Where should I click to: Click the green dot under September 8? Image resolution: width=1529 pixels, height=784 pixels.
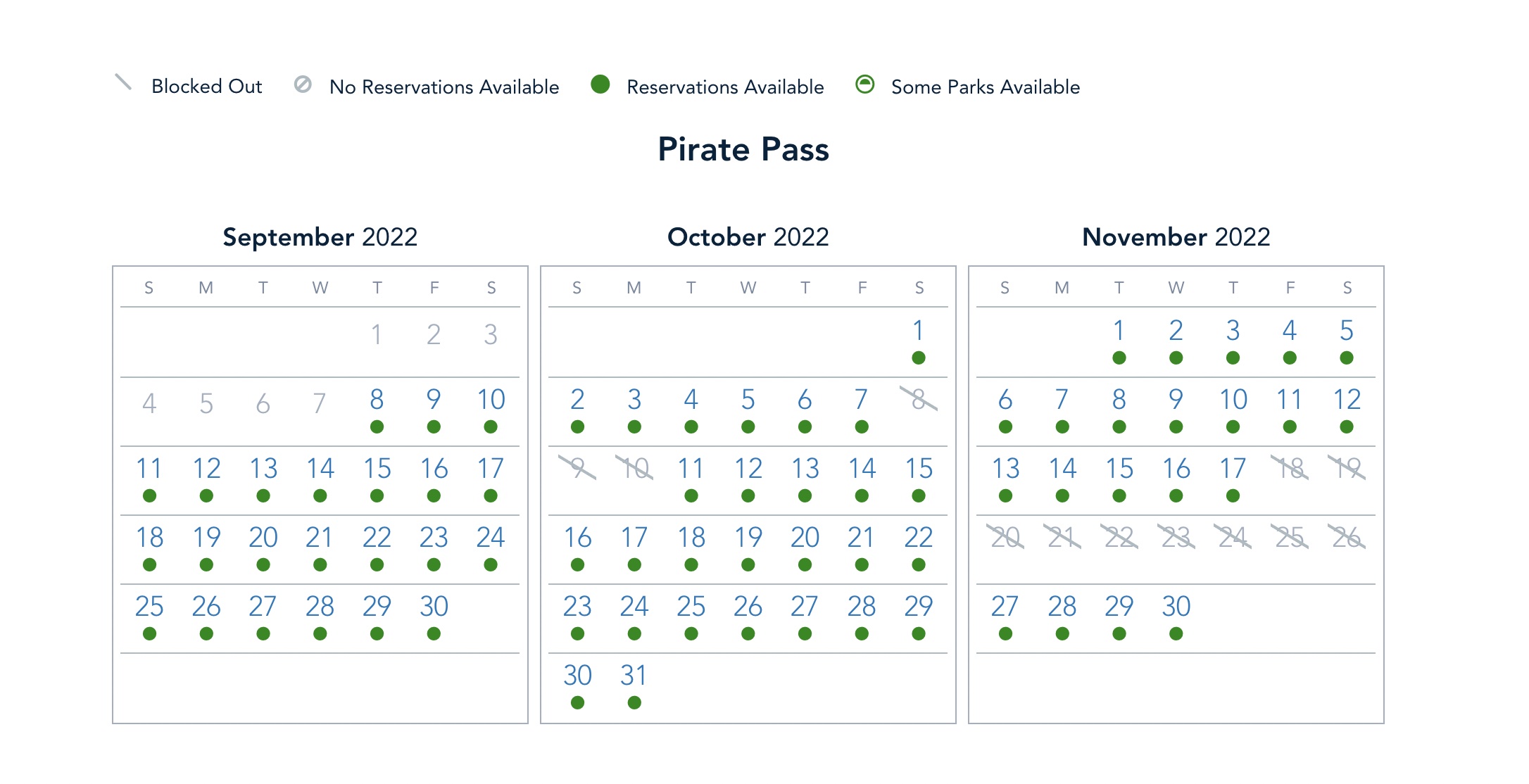(x=377, y=427)
